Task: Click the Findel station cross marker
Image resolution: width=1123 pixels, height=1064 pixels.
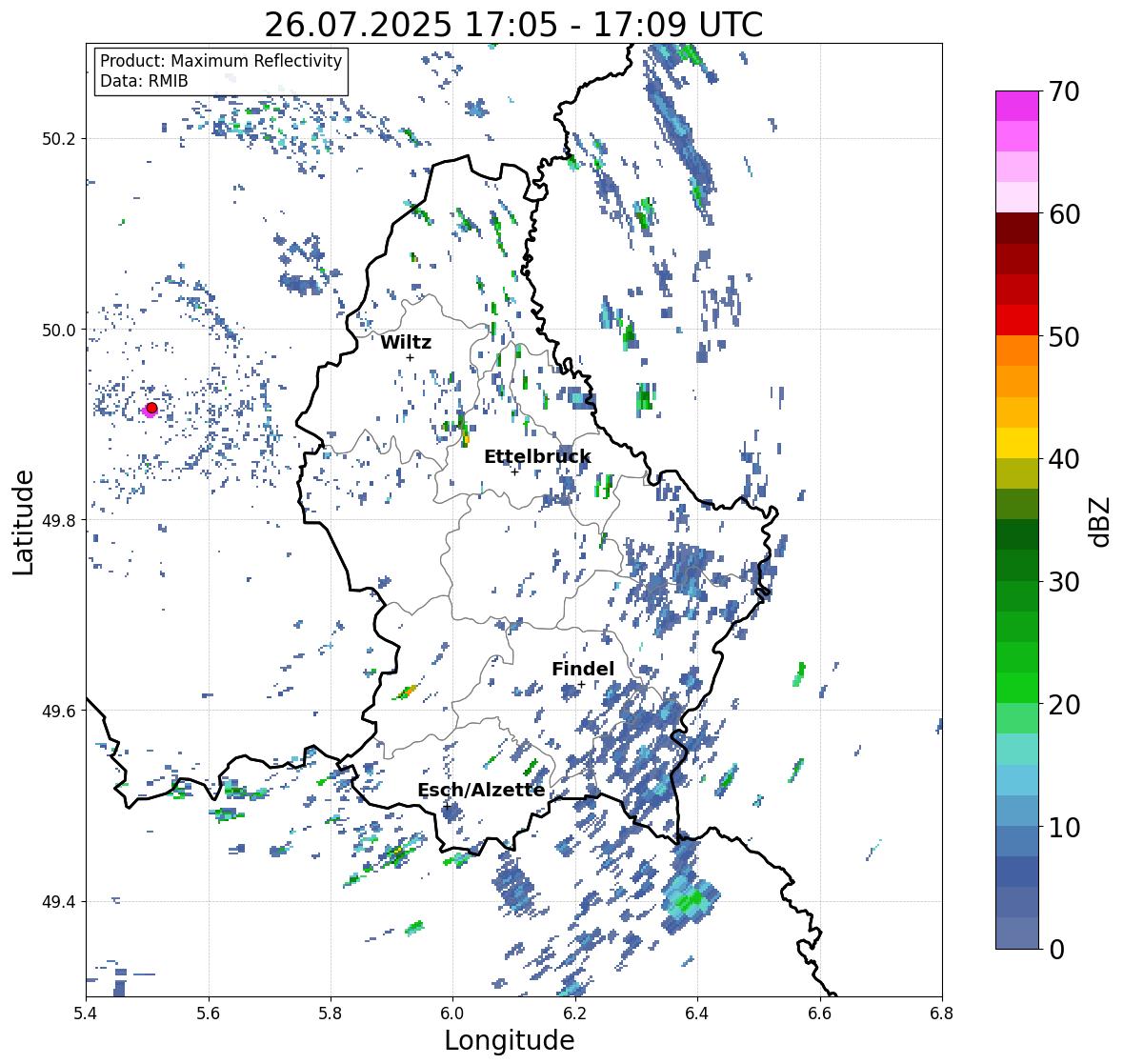Action: click(x=582, y=685)
